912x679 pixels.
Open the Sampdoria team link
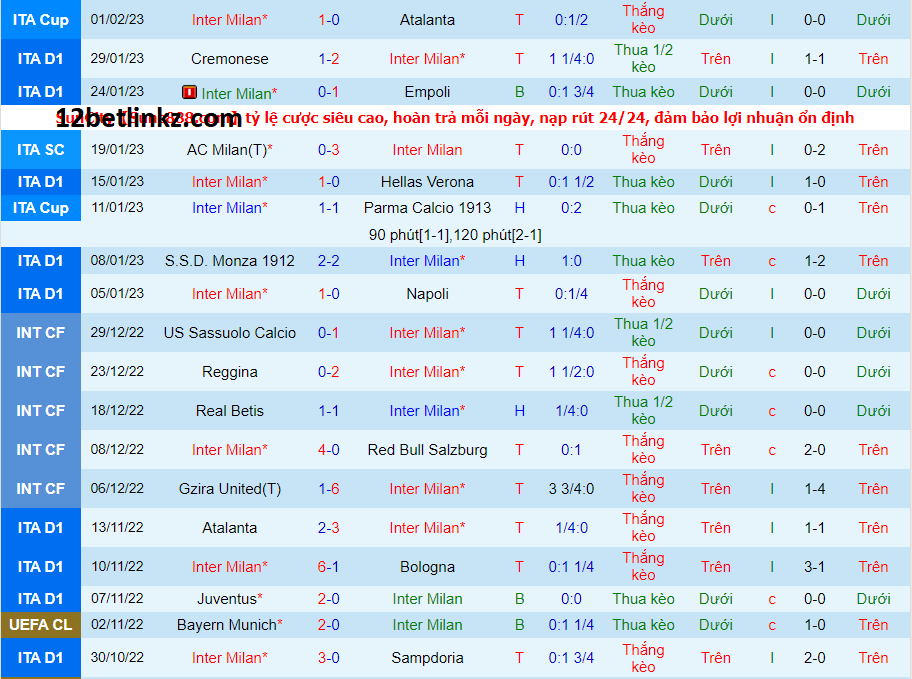(x=427, y=658)
